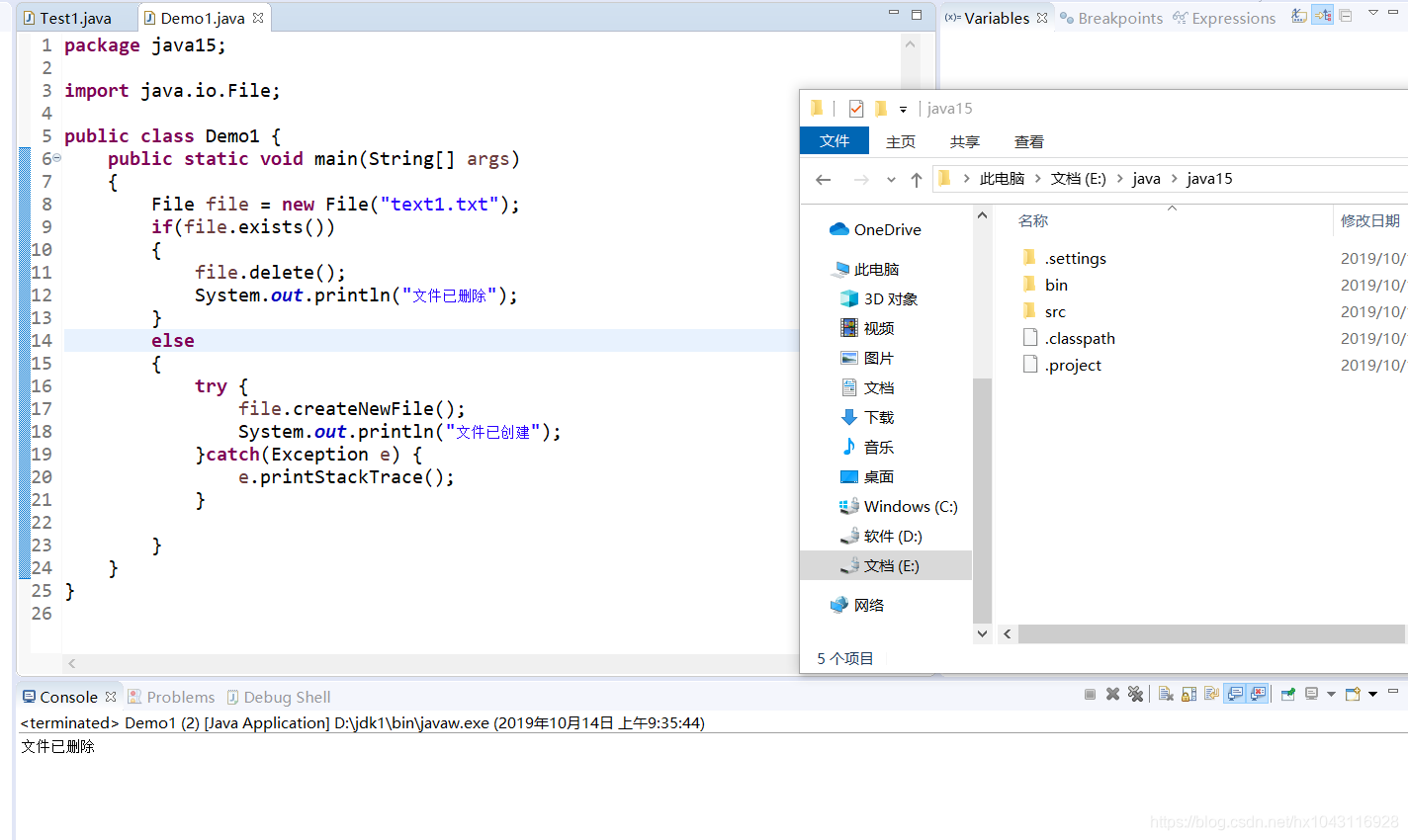Click the navigation pane scroll-down arrow
1408x840 pixels.
pyautogui.click(x=982, y=633)
